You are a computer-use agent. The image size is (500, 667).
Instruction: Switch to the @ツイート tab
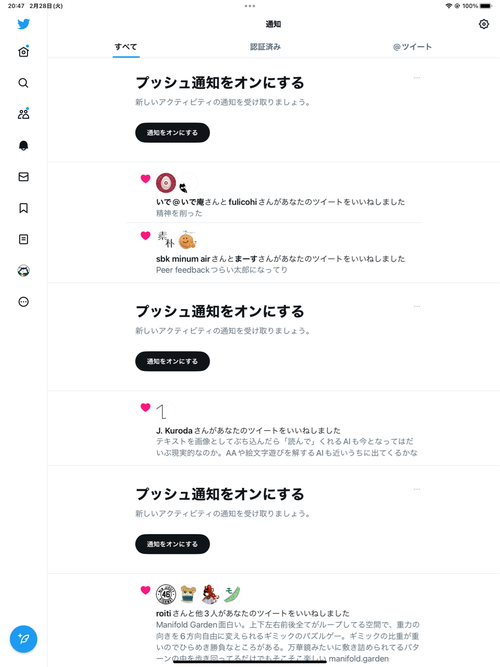point(412,47)
